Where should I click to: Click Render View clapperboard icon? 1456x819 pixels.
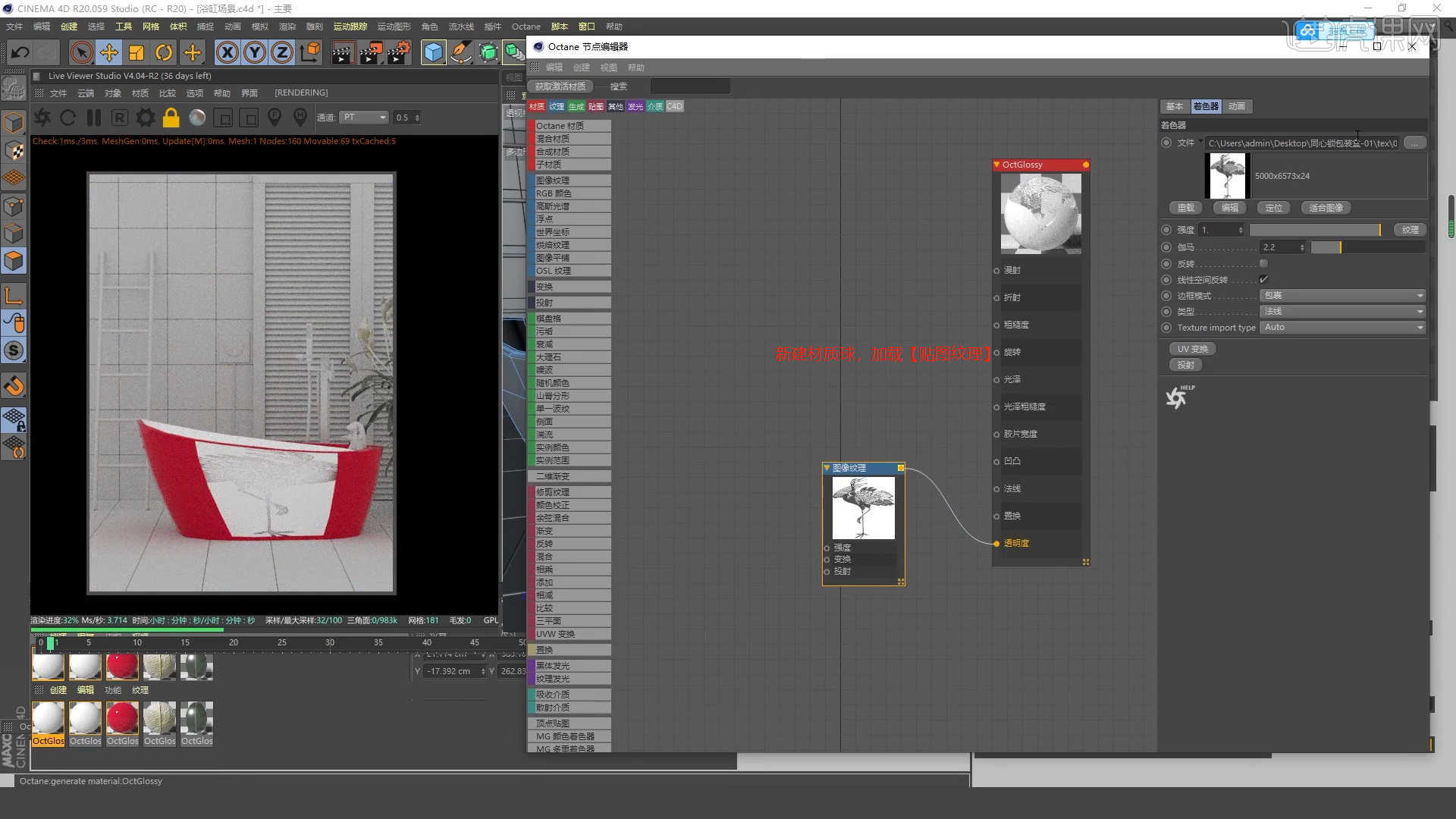pos(343,52)
